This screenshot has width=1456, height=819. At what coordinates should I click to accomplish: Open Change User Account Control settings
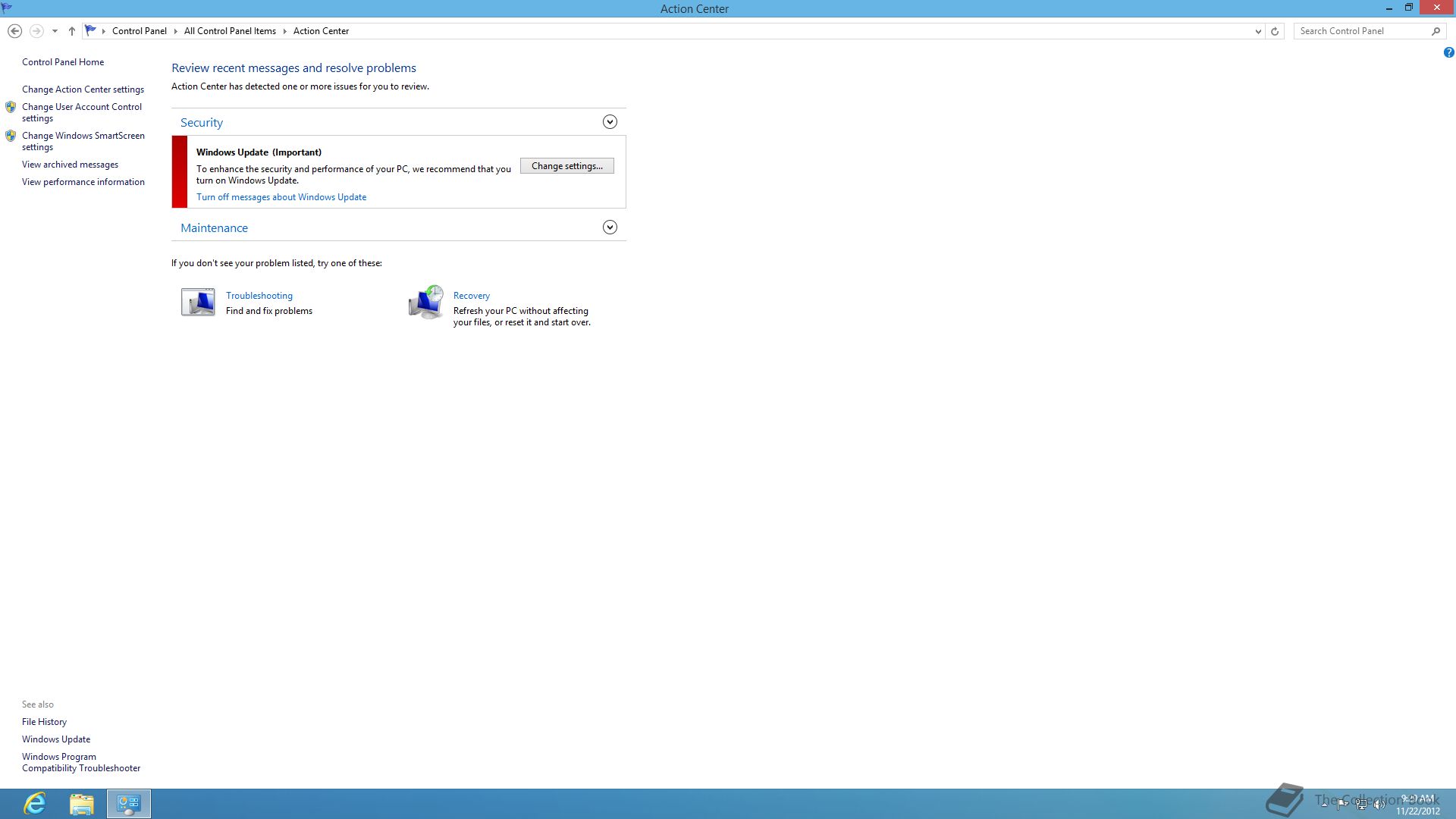82,112
